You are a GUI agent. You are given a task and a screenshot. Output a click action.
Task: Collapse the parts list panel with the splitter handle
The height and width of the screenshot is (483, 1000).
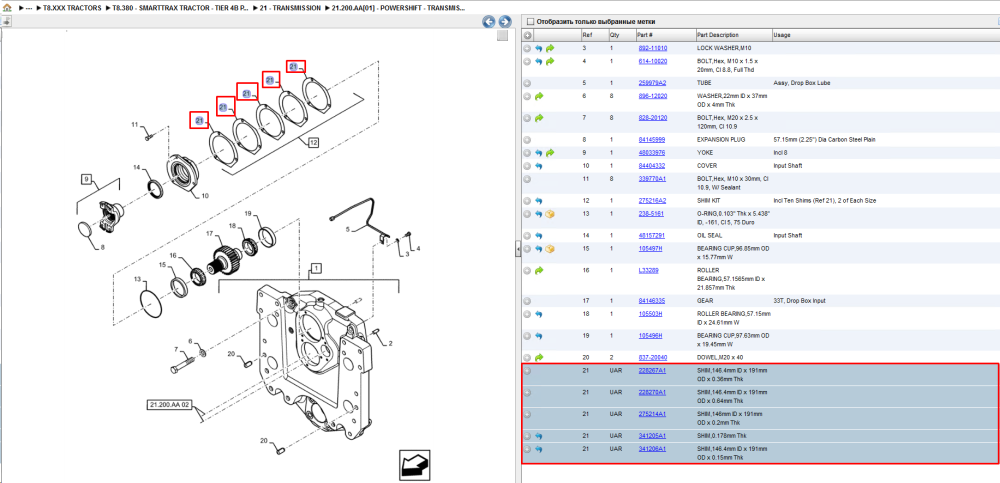point(518,251)
